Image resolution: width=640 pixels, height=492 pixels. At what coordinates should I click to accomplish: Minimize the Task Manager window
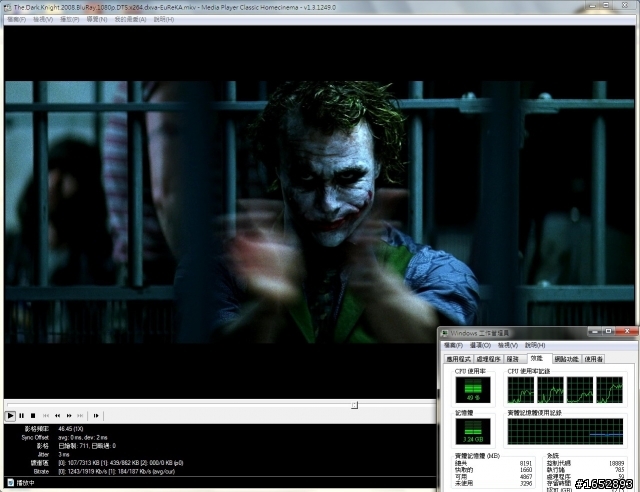point(595,331)
